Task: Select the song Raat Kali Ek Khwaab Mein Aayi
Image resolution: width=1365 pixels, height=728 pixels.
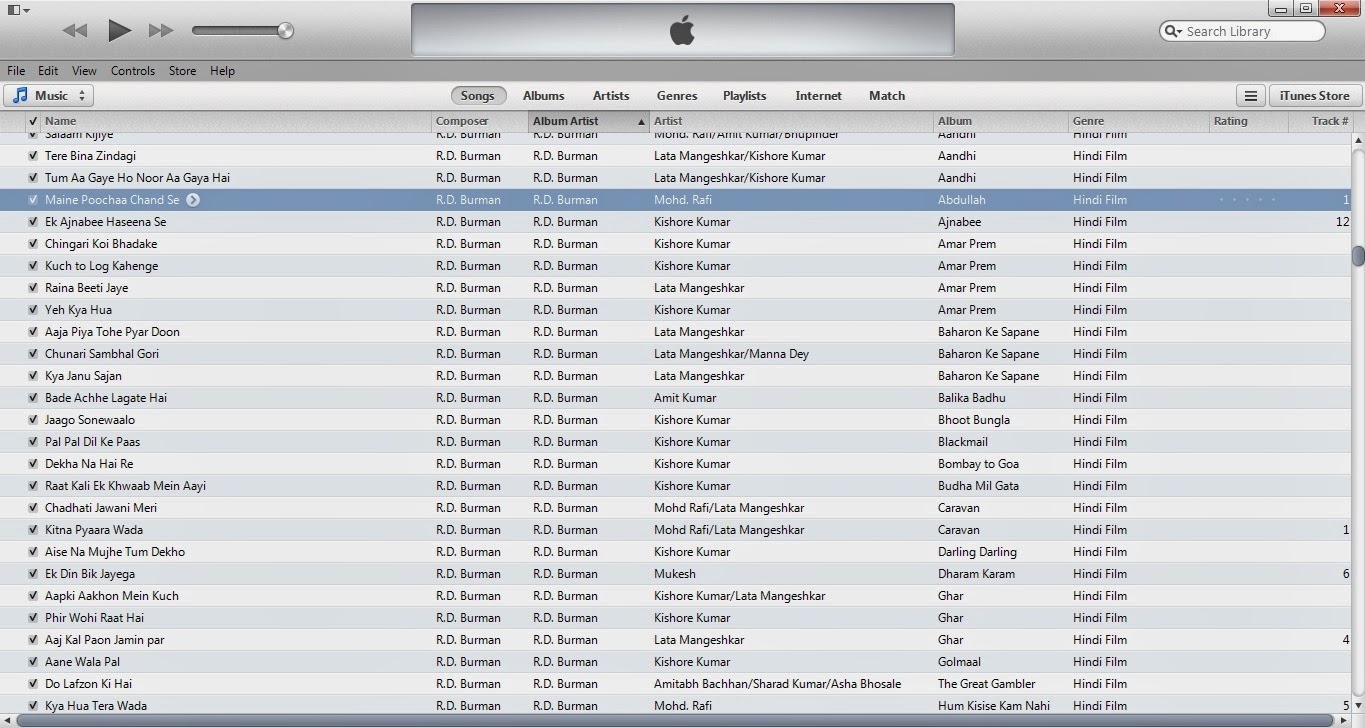Action: pos(125,486)
